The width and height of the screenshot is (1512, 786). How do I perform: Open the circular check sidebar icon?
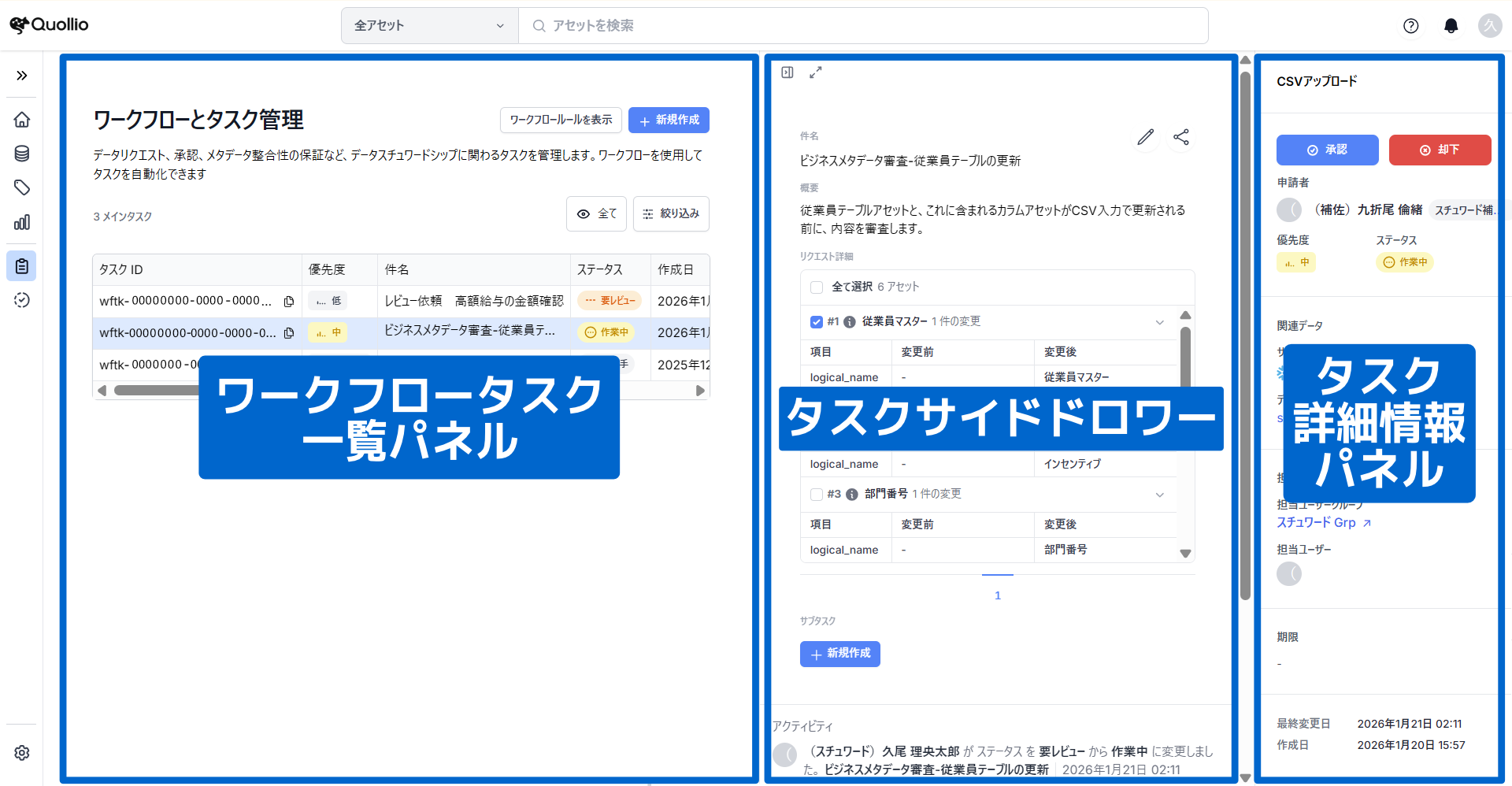click(22, 300)
